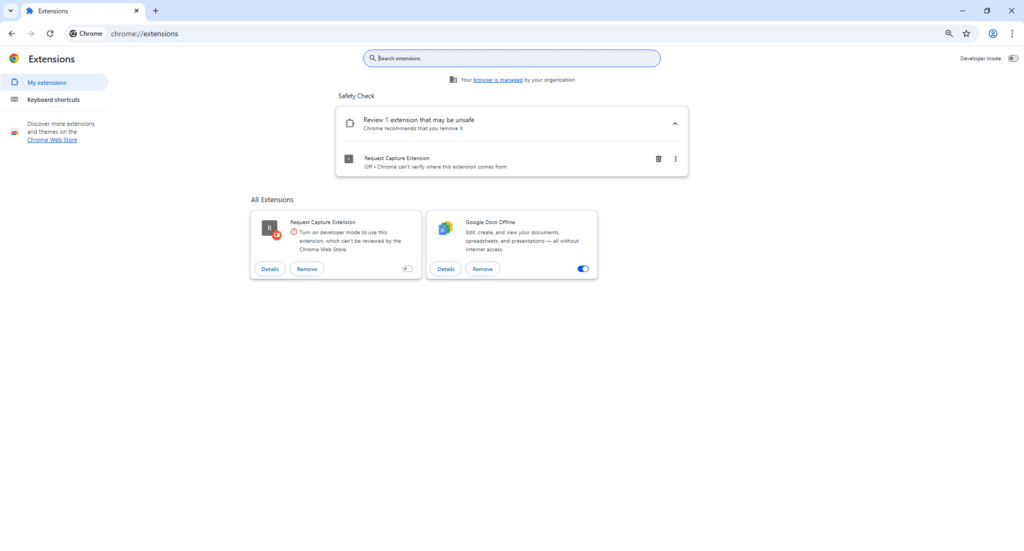Screen dimensions: 1024x551
Task: Toggle Developer mode switch
Action: pyautogui.click(x=1013, y=58)
